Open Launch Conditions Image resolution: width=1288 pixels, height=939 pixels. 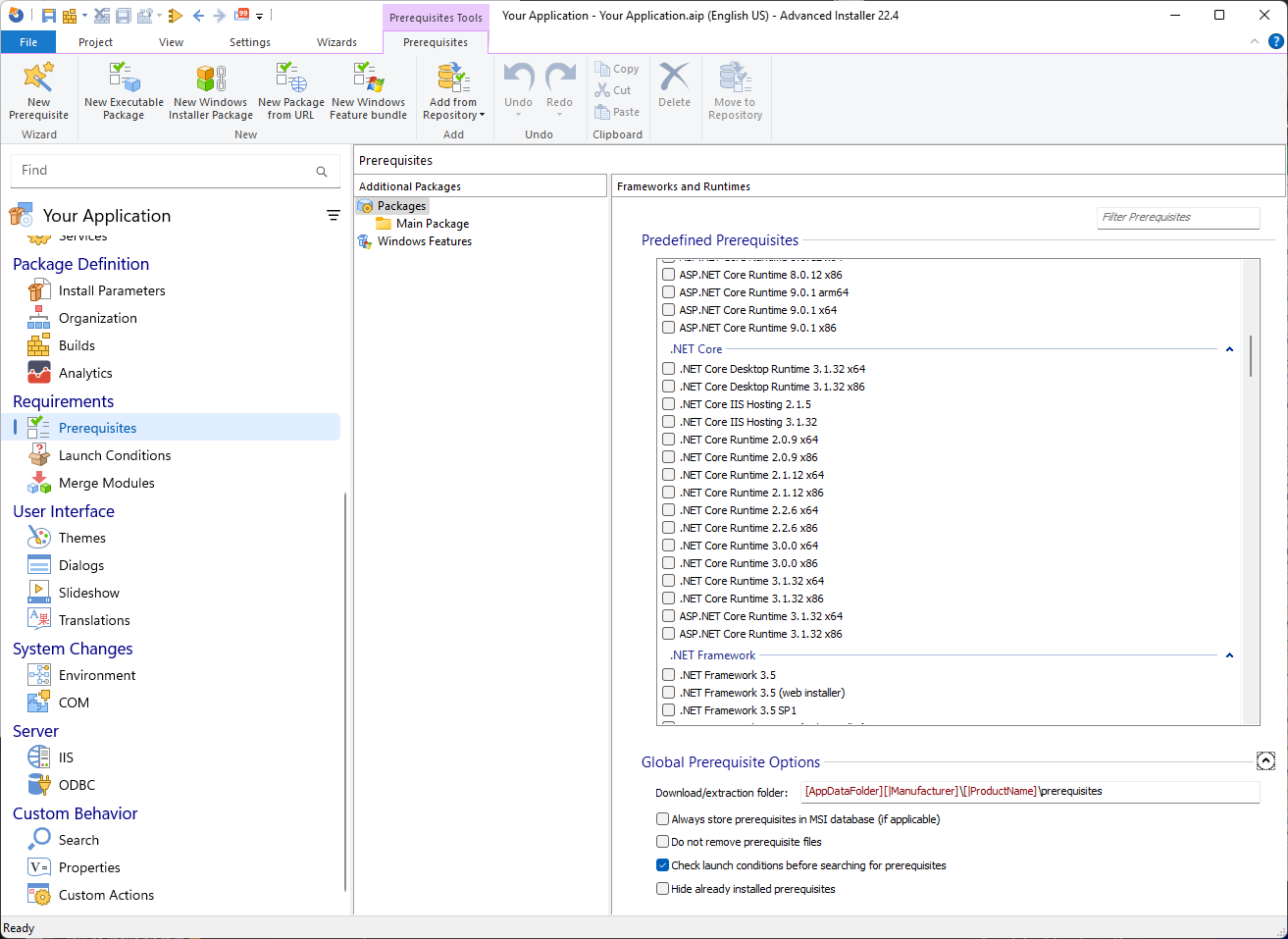click(115, 455)
